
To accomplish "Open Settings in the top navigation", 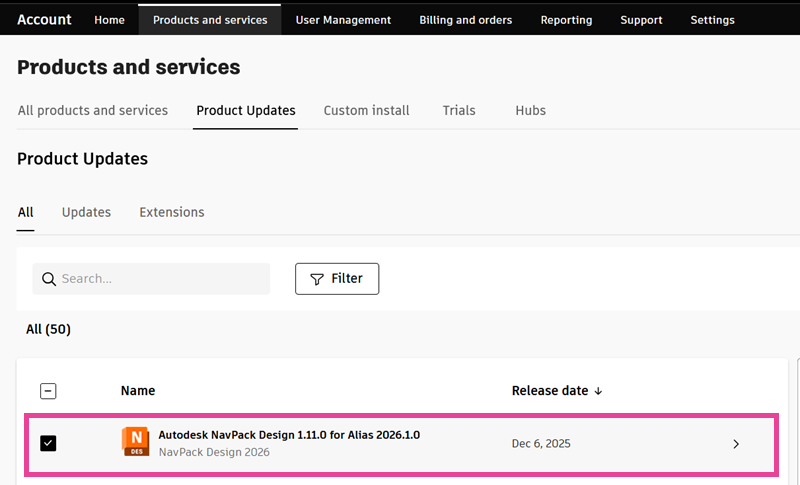I will coord(712,20).
